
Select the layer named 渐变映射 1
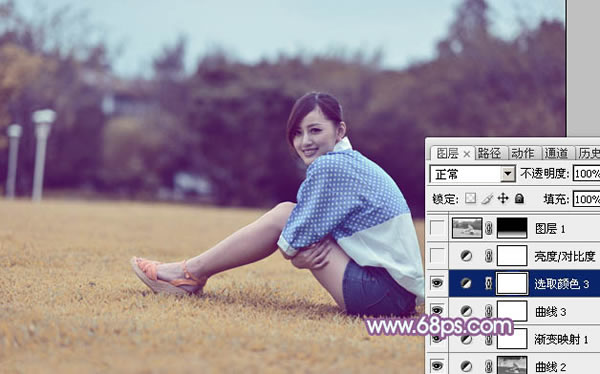pyautogui.click(x=561, y=340)
